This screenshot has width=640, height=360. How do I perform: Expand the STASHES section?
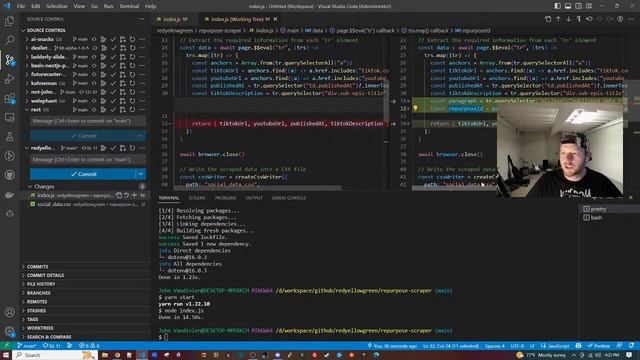click(36, 311)
